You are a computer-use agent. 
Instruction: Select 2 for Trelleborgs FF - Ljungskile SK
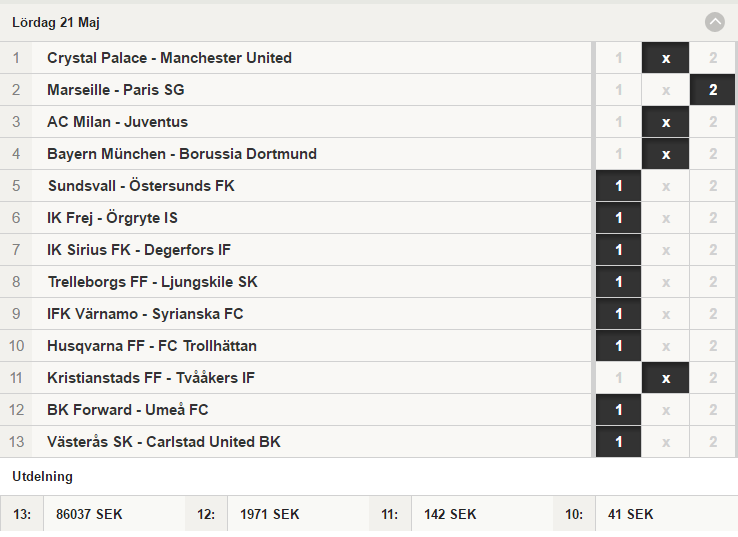click(713, 282)
